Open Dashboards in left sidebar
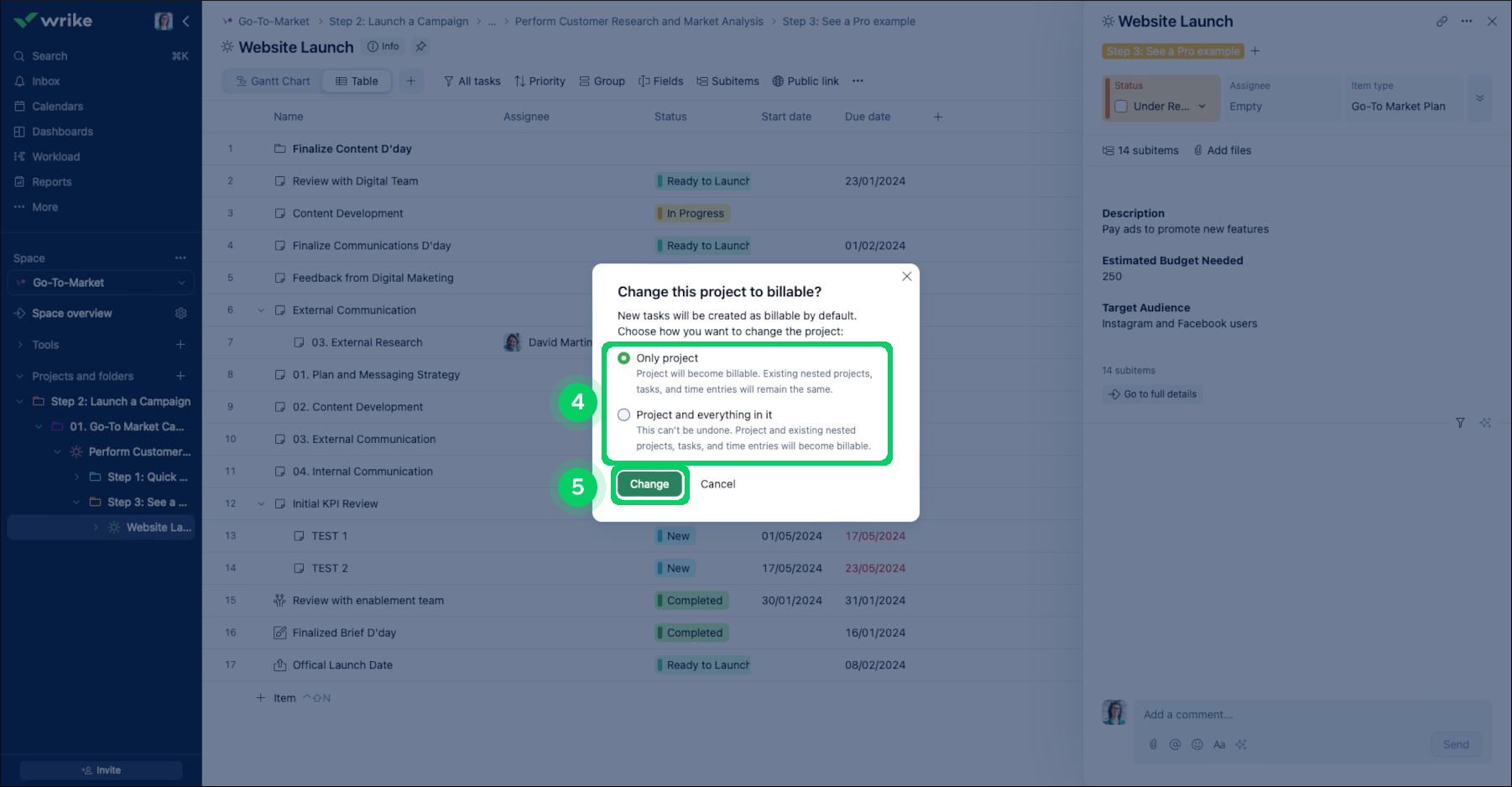Image resolution: width=1512 pixels, height=787 pixels. 62,132
